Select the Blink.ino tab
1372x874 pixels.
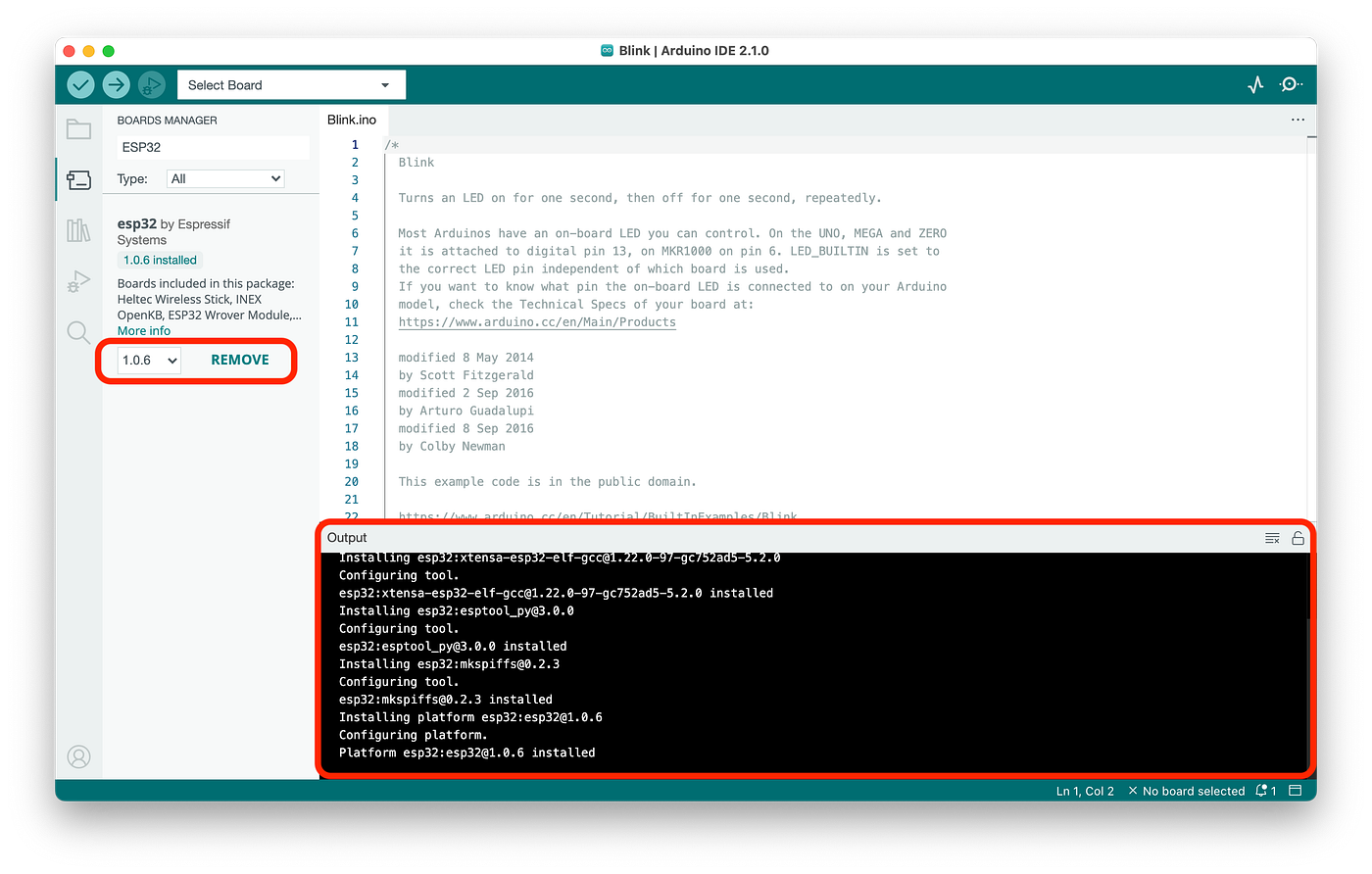point(352,119)
